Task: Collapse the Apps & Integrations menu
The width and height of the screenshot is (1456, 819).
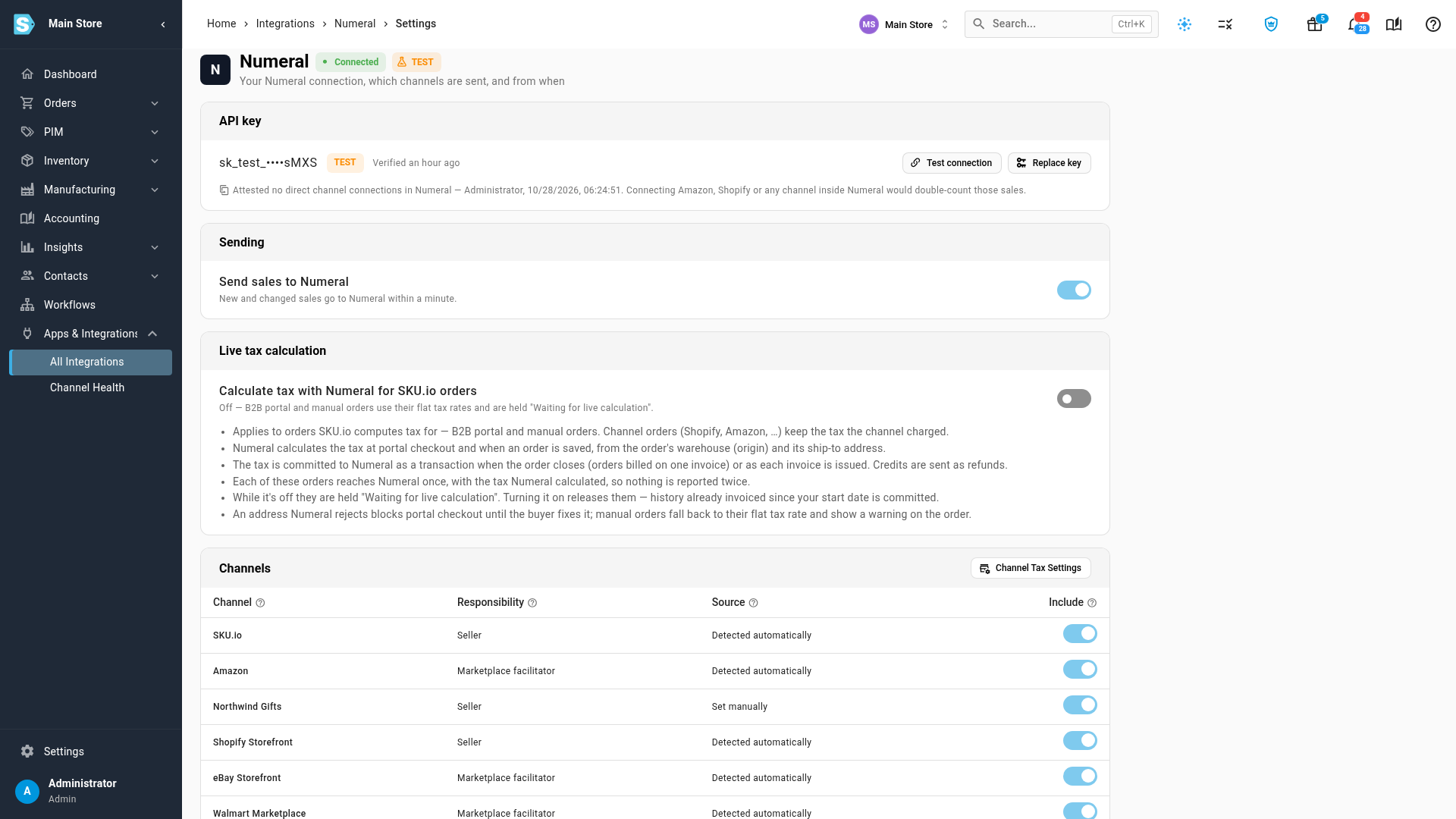Action: [91, 334]
